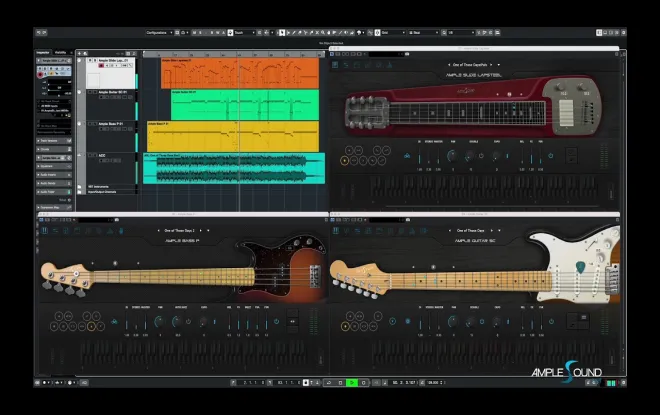Open preset dropdown arrow in Ample Slide Lapsteel
Image resolution: width=660 pixels, height=415 pixels.
[x=499, y=65]
